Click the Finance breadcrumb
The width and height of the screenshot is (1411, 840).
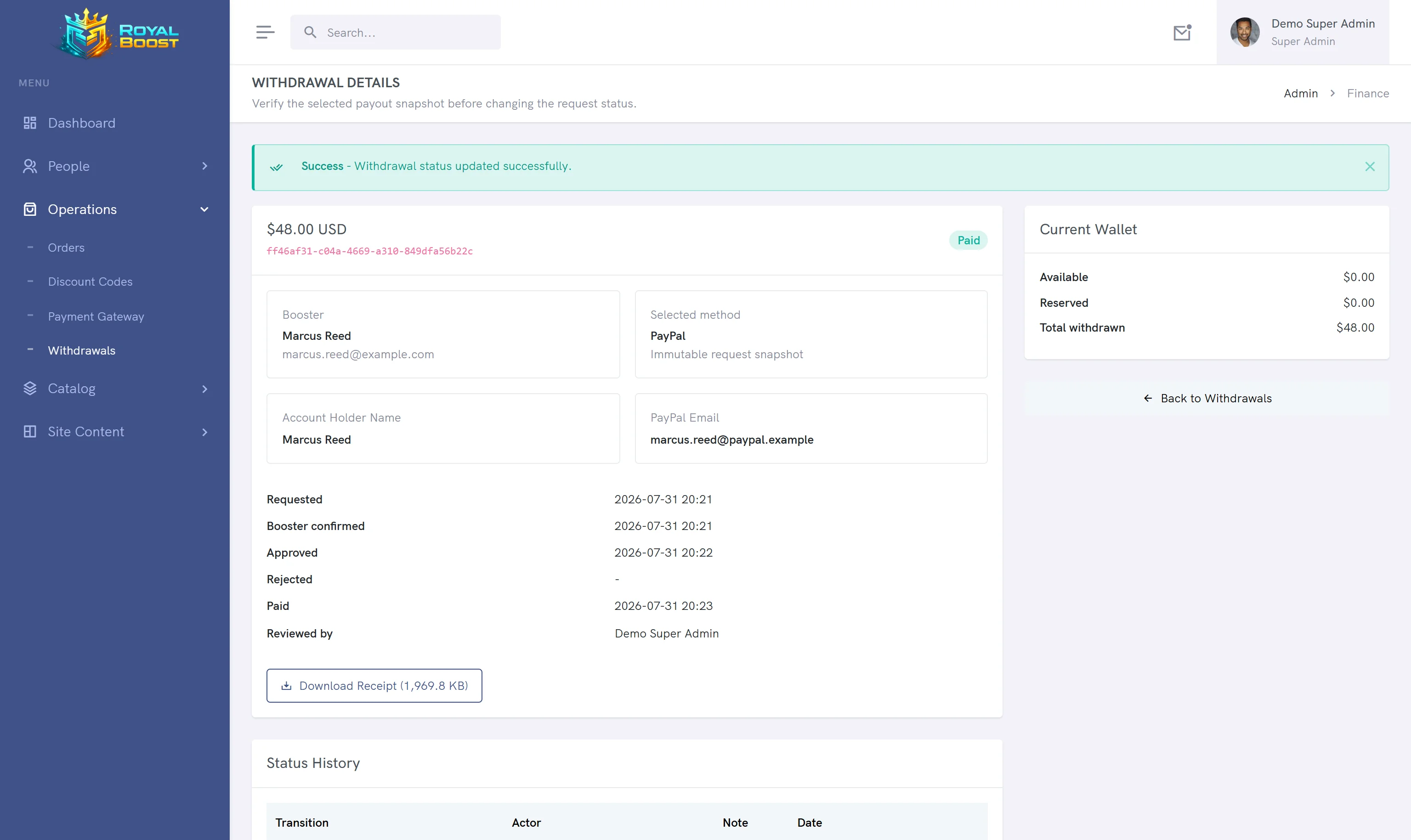tap(1367, 93)
